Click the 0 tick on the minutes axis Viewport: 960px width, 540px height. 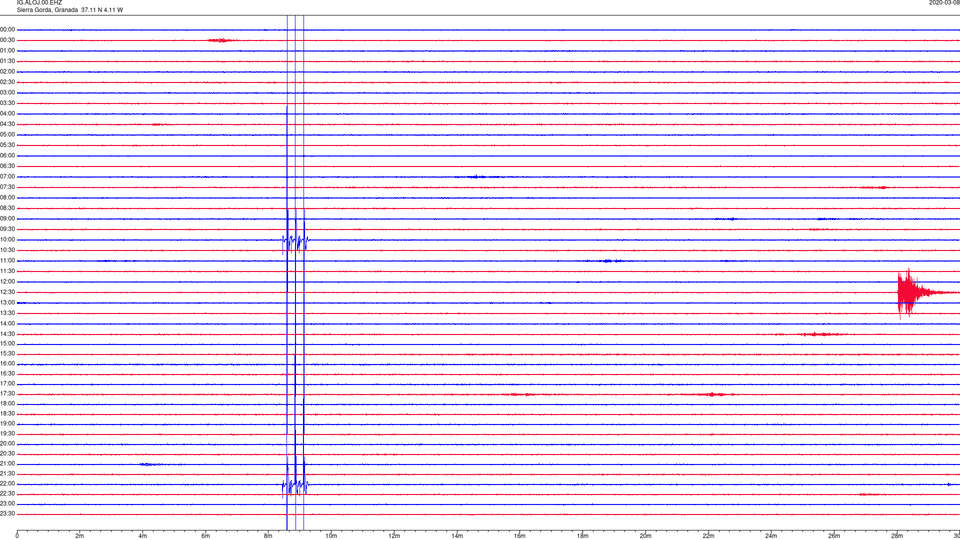(x=17, y=536)
